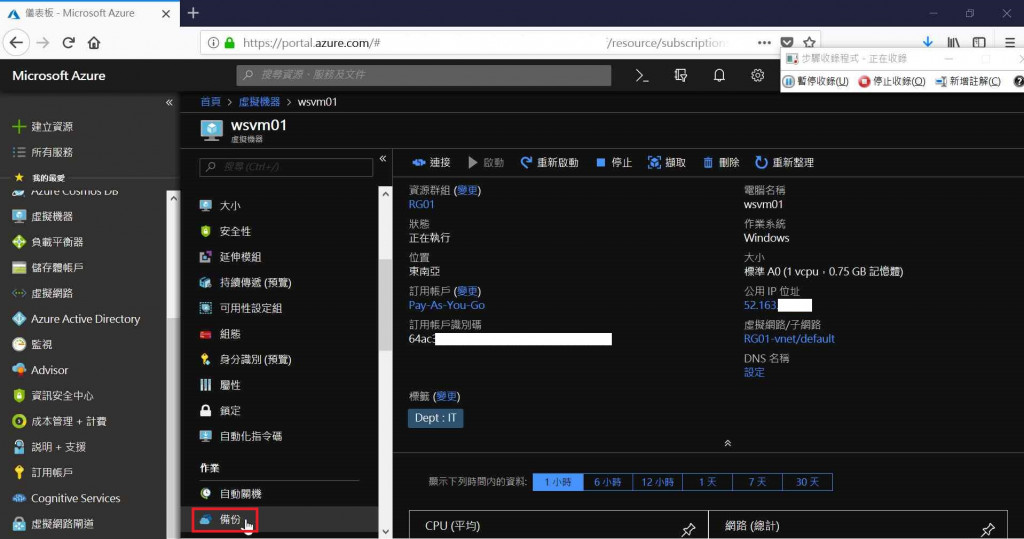Click 刪除 to delete the VM
Image resolution: width=1024 pixels, height=539 pixels.
coord(721,163)
